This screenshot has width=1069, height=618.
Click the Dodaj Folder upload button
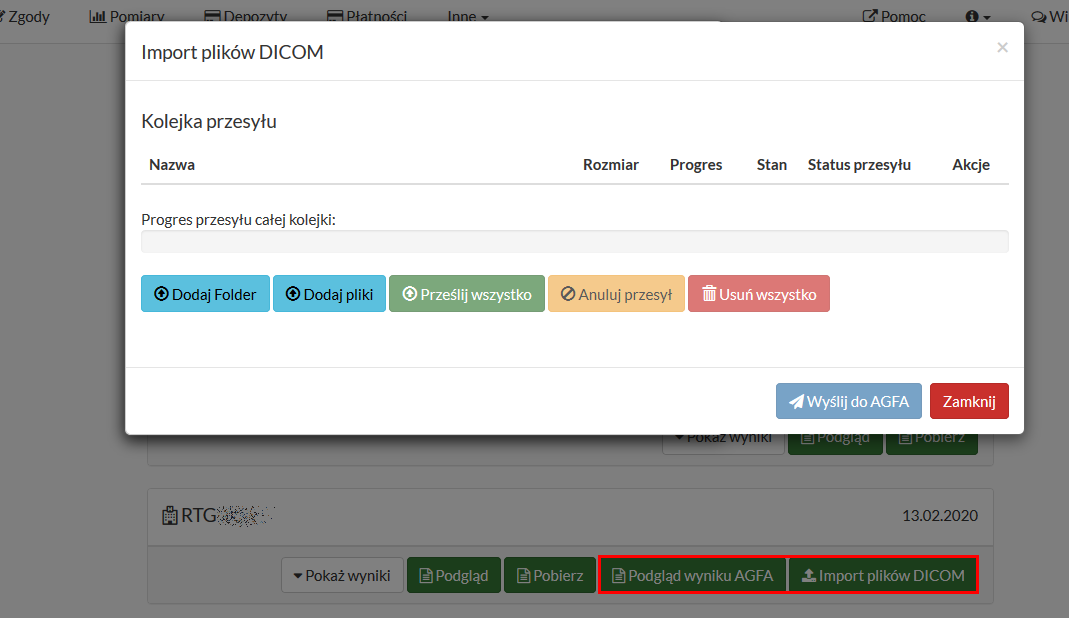pyautogui.click(x=205, y=294)
